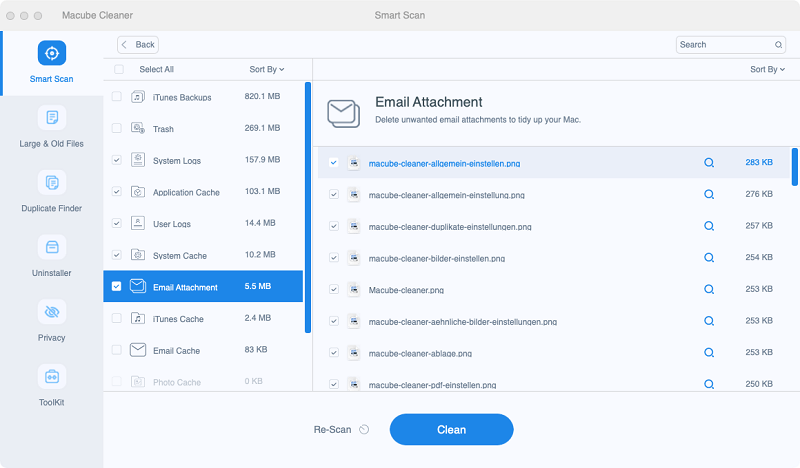800x468 pixels.
Task: Preview macube-cleaner-bilder-einstellen.png with magnifier icon
Action: 709,258
